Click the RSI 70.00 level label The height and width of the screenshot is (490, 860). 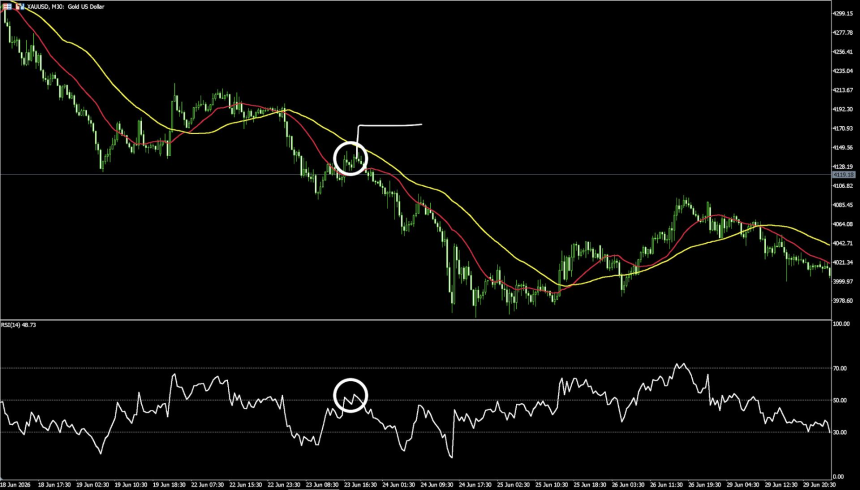(x=840, y=369)
